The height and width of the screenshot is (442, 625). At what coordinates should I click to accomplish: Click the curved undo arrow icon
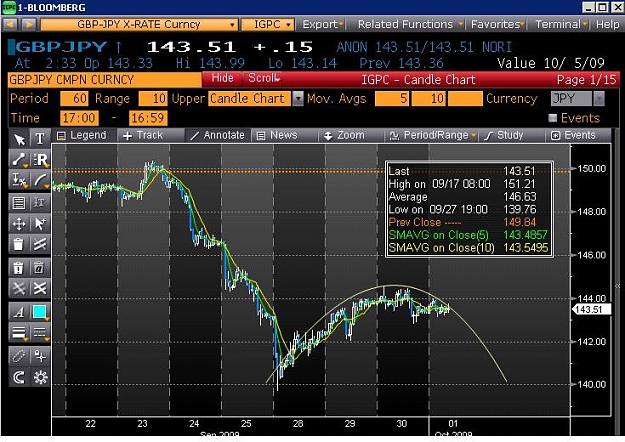(x=19, y=377)
